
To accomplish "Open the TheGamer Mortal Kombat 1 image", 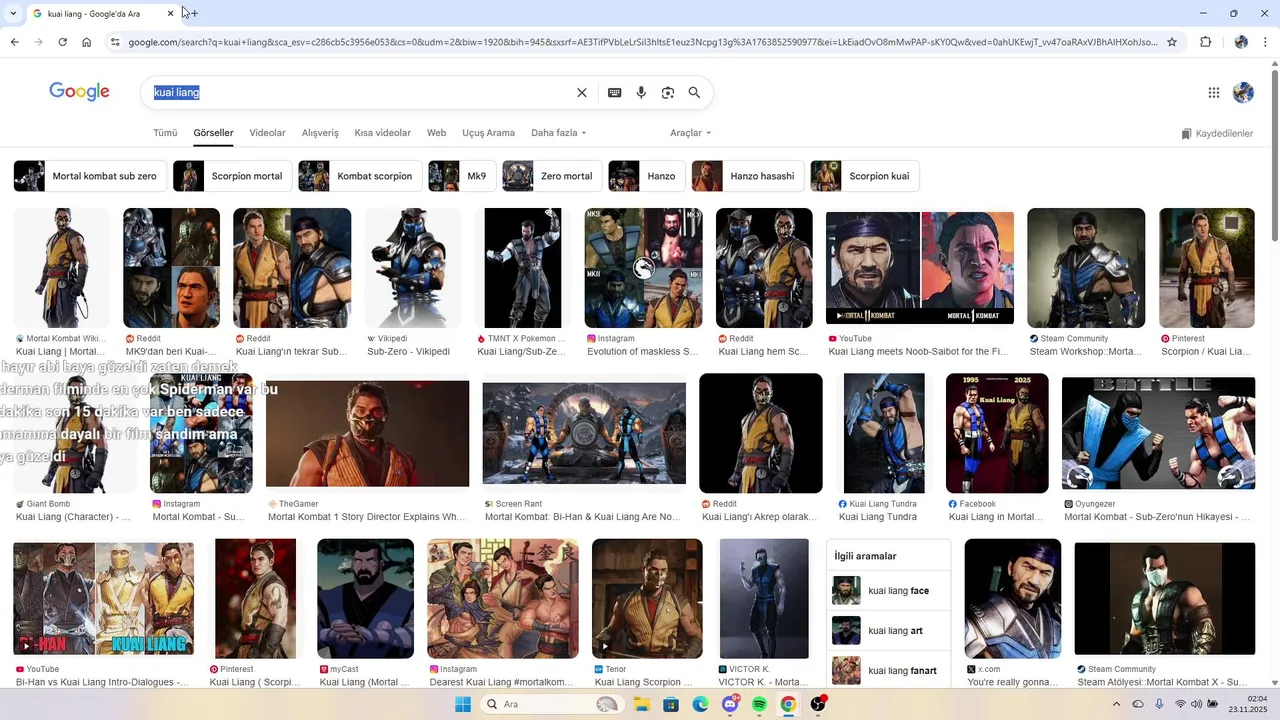I will coord(367,433).
